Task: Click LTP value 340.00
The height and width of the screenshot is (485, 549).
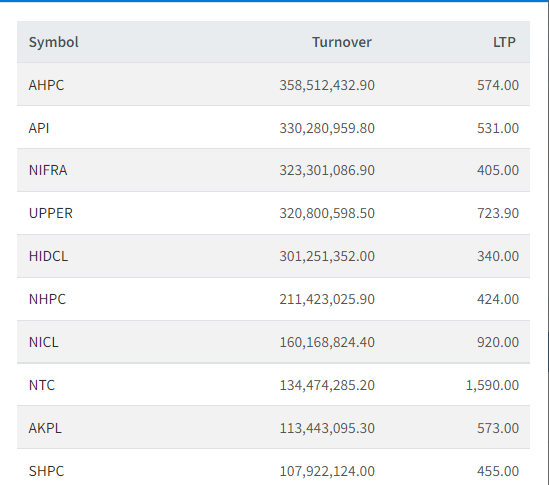Action: pyautogui.click(x=498, y=256)
